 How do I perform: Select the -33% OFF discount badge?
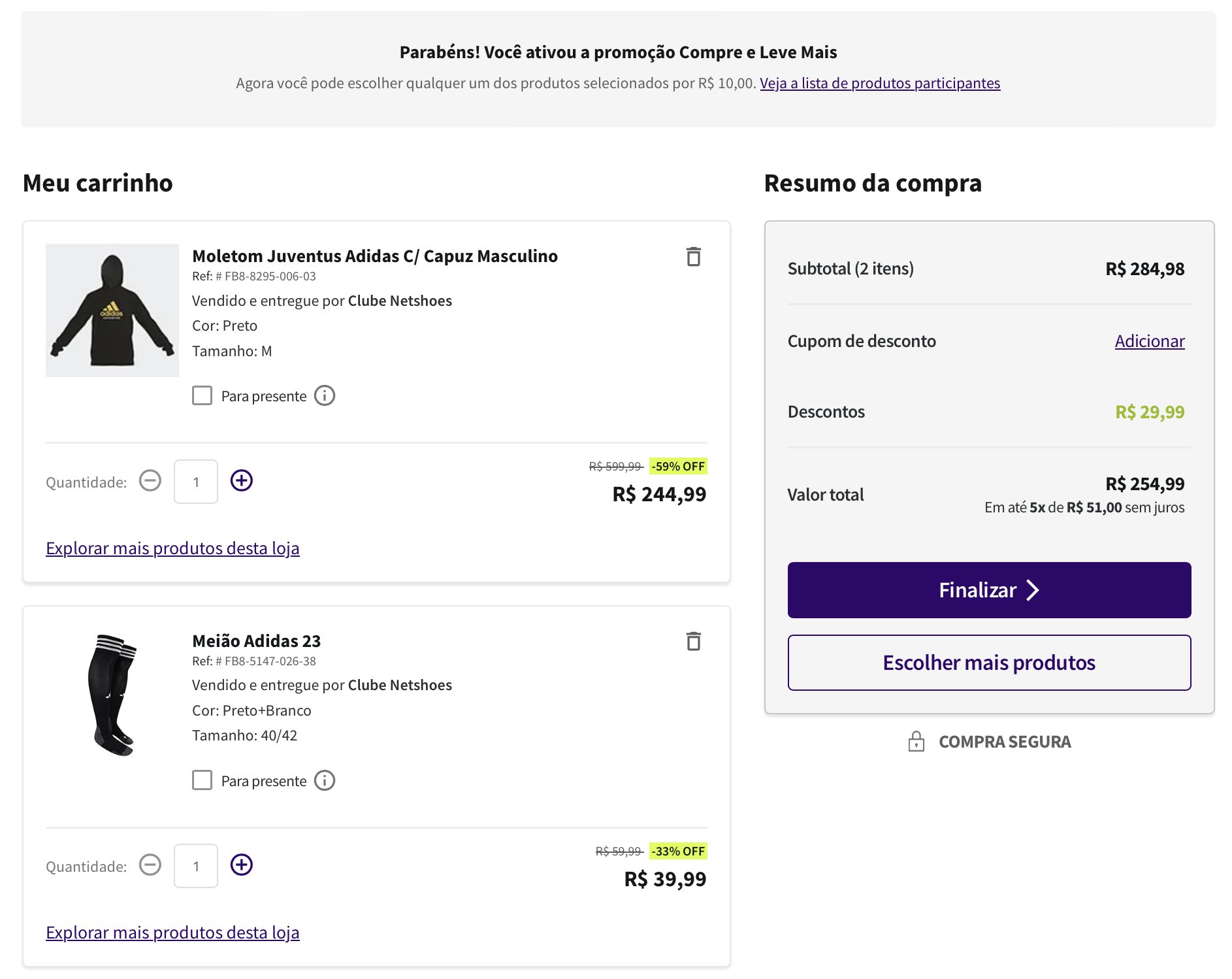678,851
